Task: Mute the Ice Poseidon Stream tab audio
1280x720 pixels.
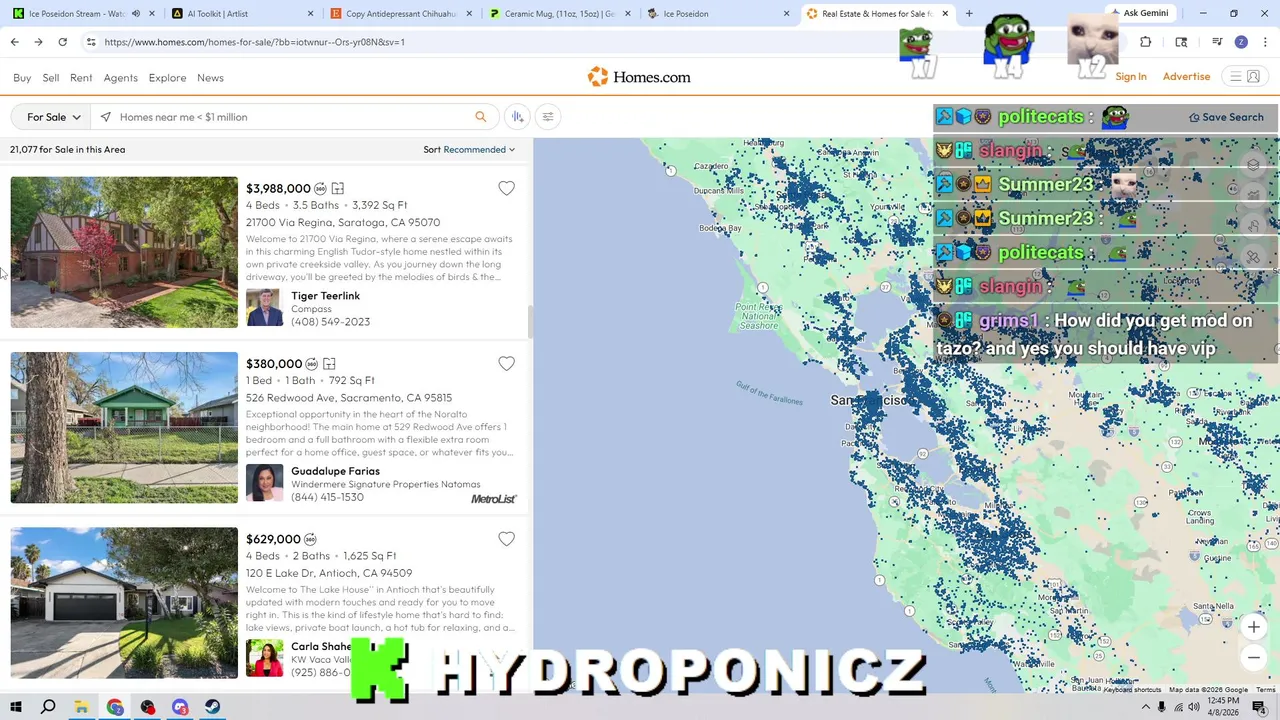Action: click(x=135, y=13)
